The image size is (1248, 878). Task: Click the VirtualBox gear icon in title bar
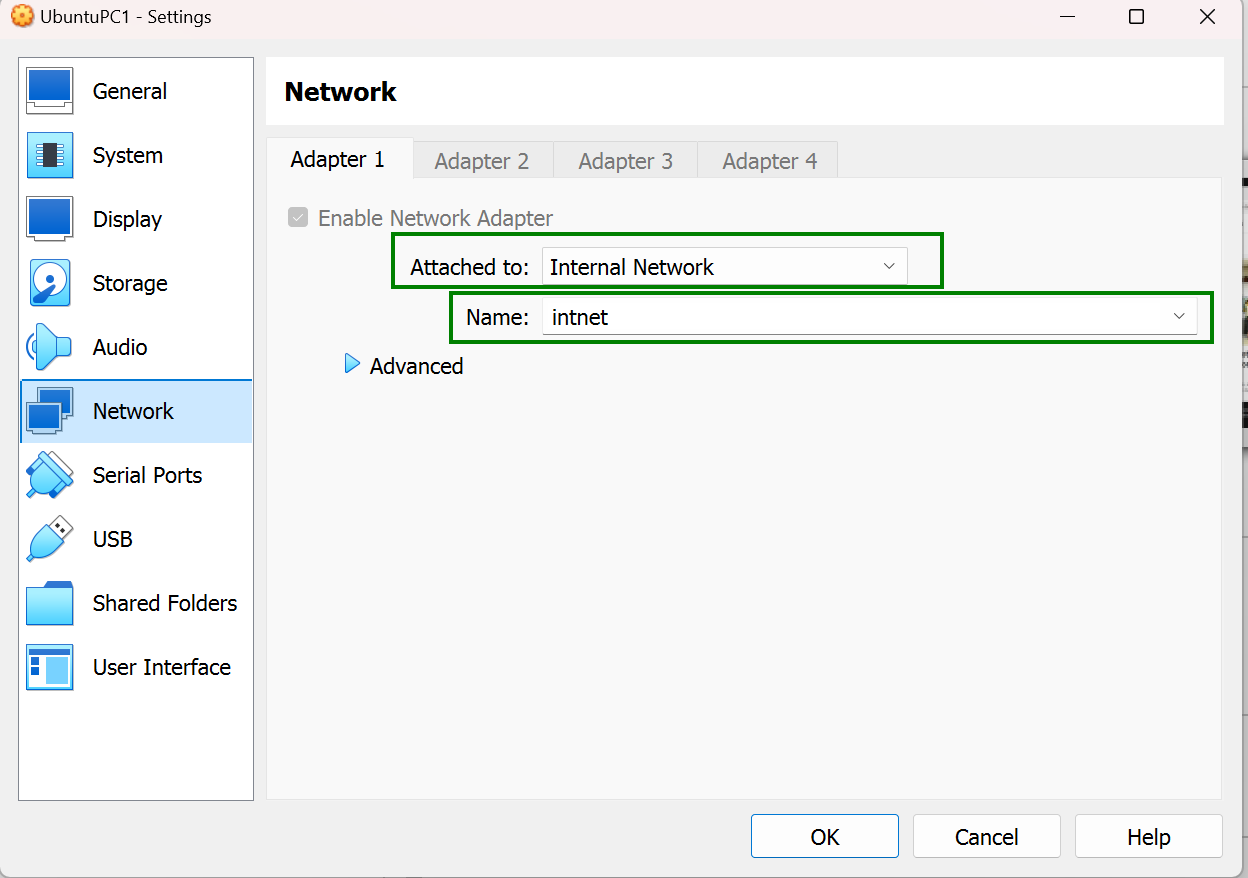(22, 16)
